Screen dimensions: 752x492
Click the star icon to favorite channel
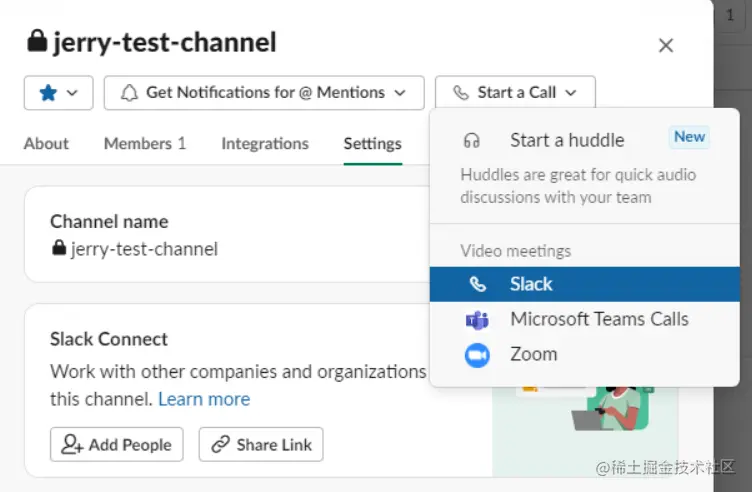(x=47, y=93)
